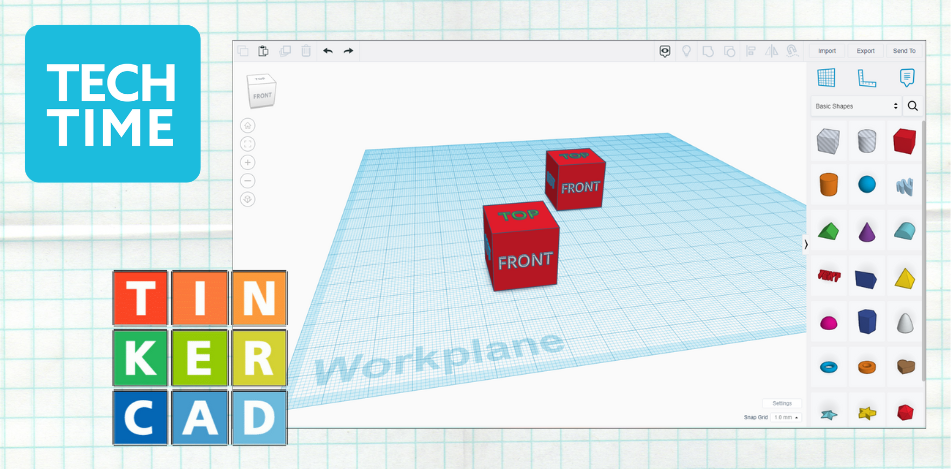Toggle the view notes eye icon

pyautogui.click(x=665, y=52)
